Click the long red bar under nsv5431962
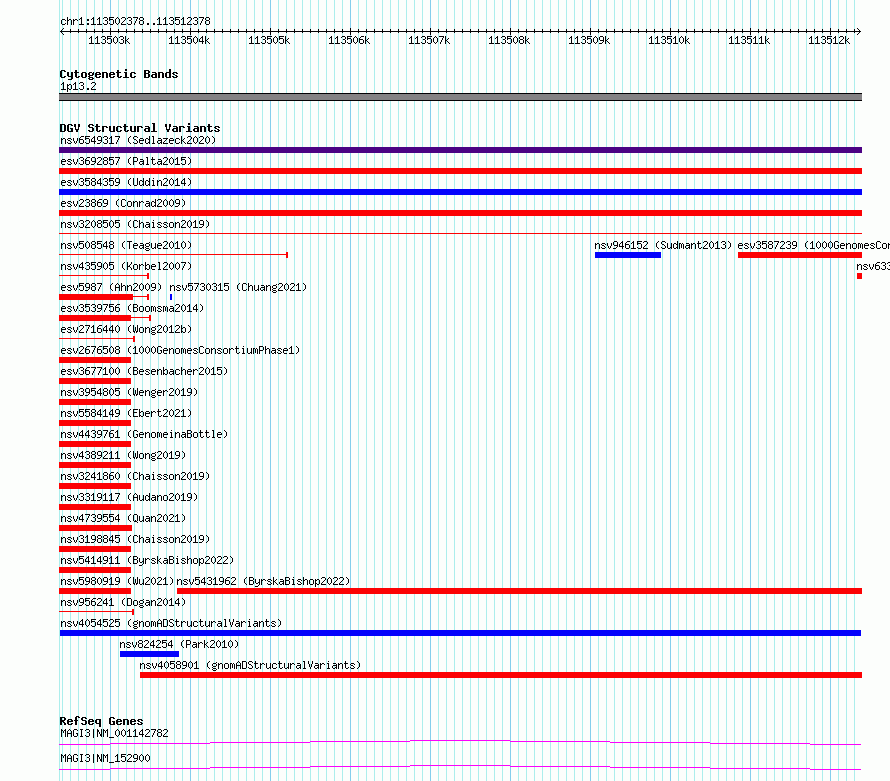Image resolution: width=890 pixels, height=781 pixels. [x=519, y=591]
